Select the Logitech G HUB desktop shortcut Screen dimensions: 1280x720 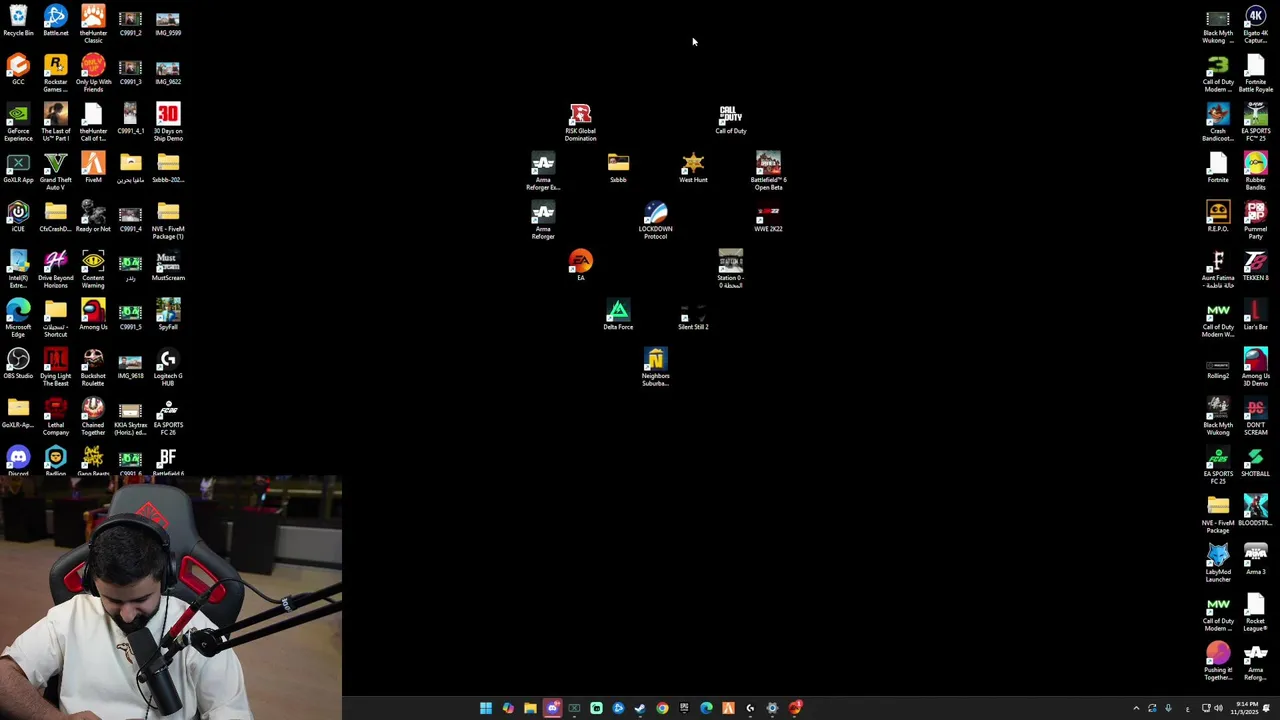[x=168, y=368]
